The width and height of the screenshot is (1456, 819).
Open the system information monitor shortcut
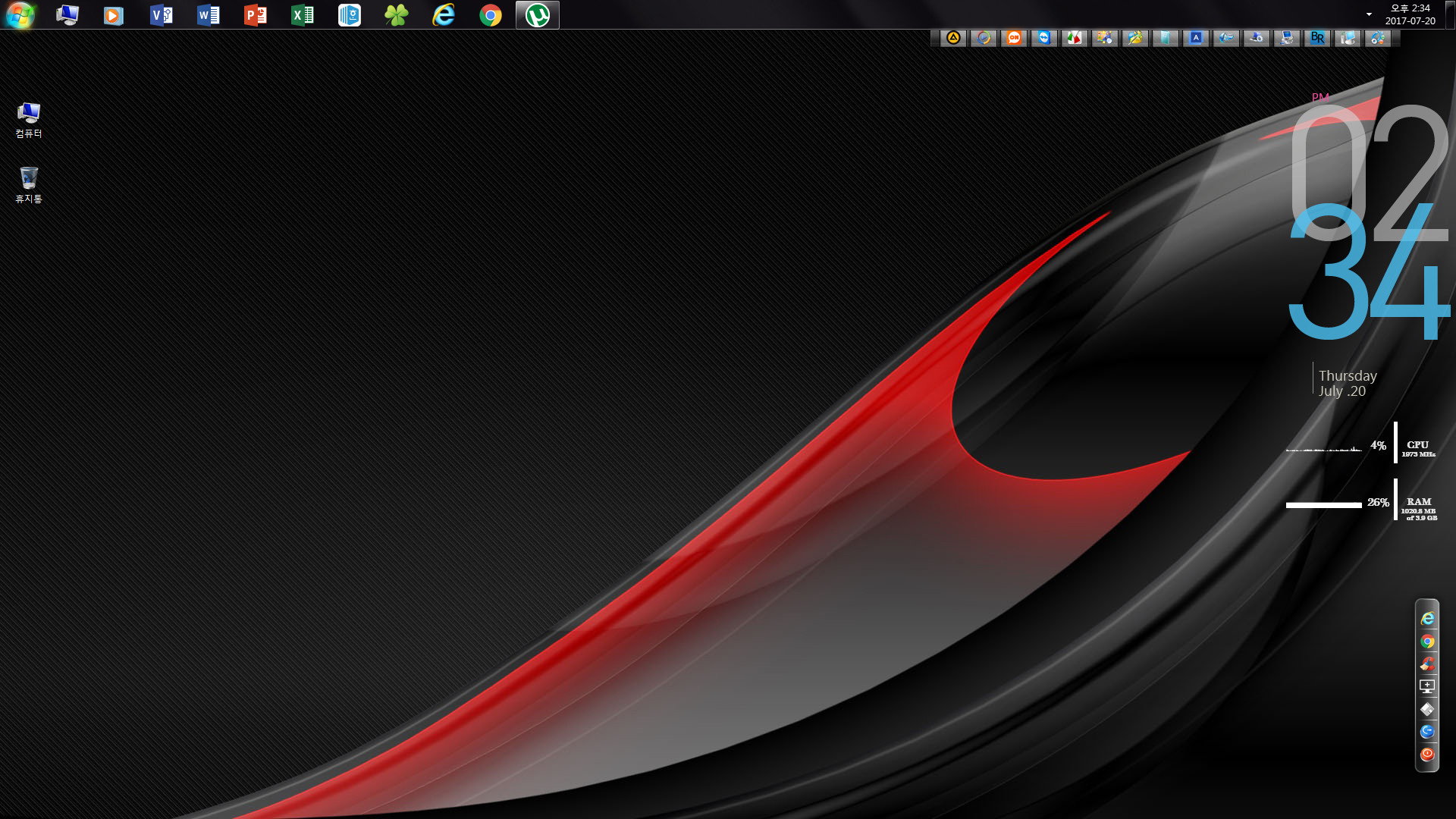1348,38
